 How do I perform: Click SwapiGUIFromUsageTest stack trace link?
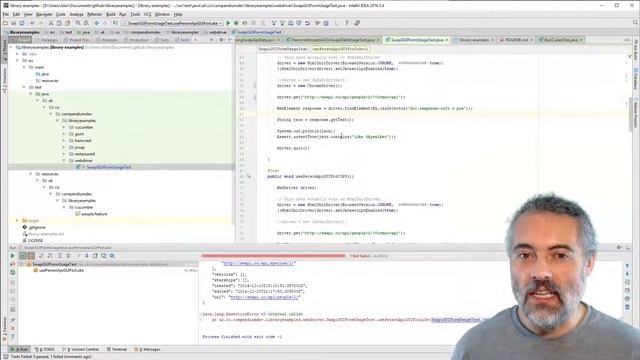(x=456, y=320)
